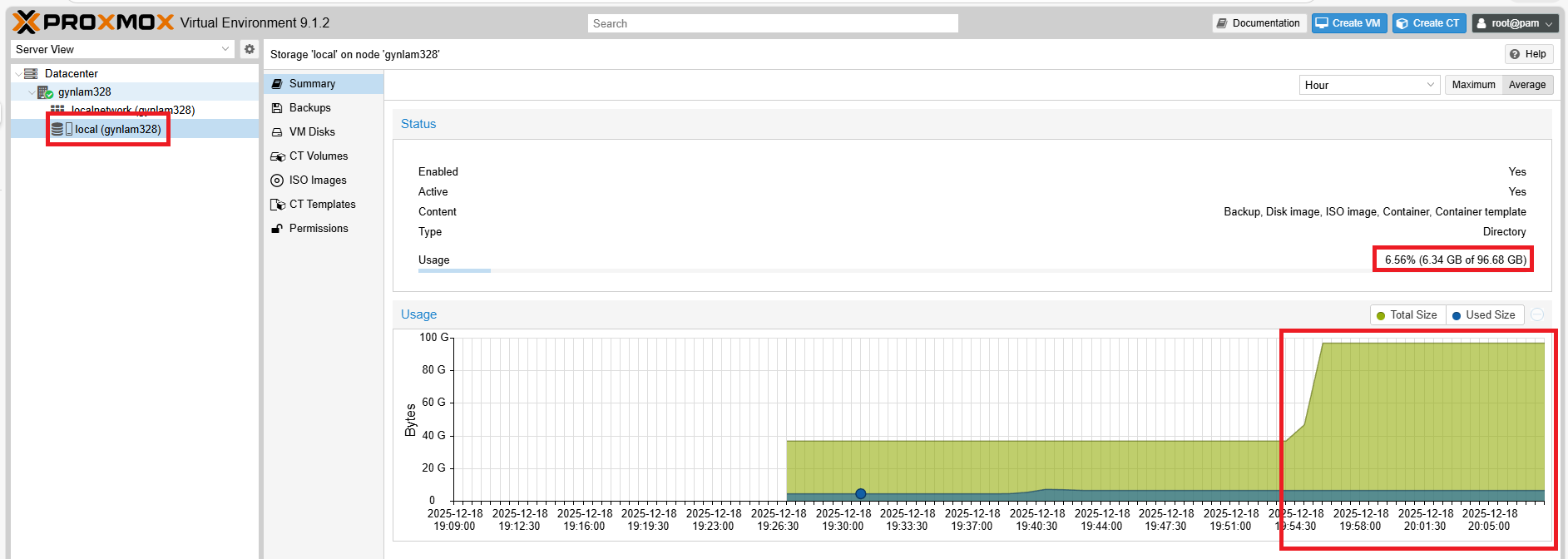Viewport: 1568px width, 559px height.
Task: Click the local storage database icon
Action: coord(57,129)
